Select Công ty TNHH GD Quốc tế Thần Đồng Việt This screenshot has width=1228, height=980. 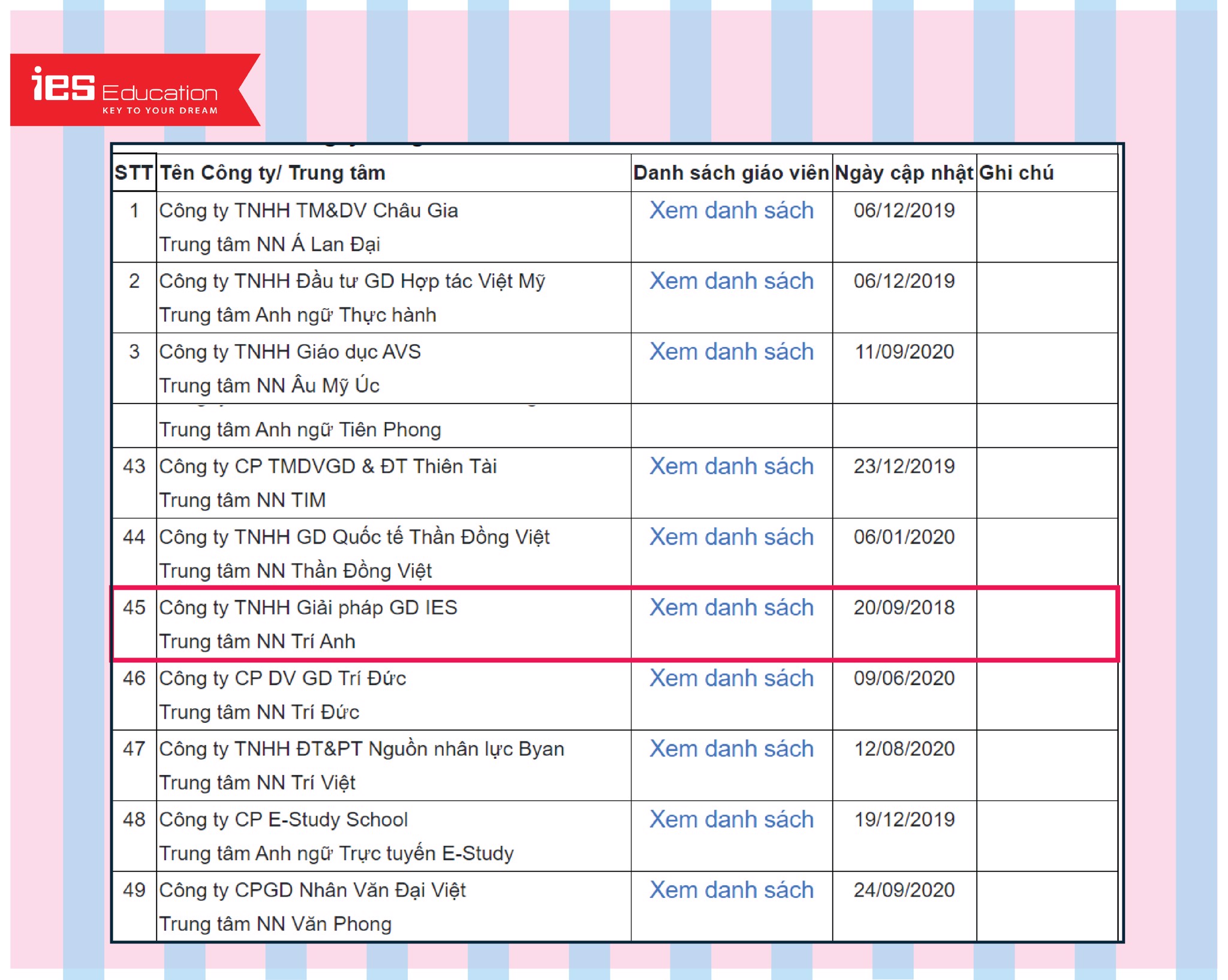tap(355, 538)
